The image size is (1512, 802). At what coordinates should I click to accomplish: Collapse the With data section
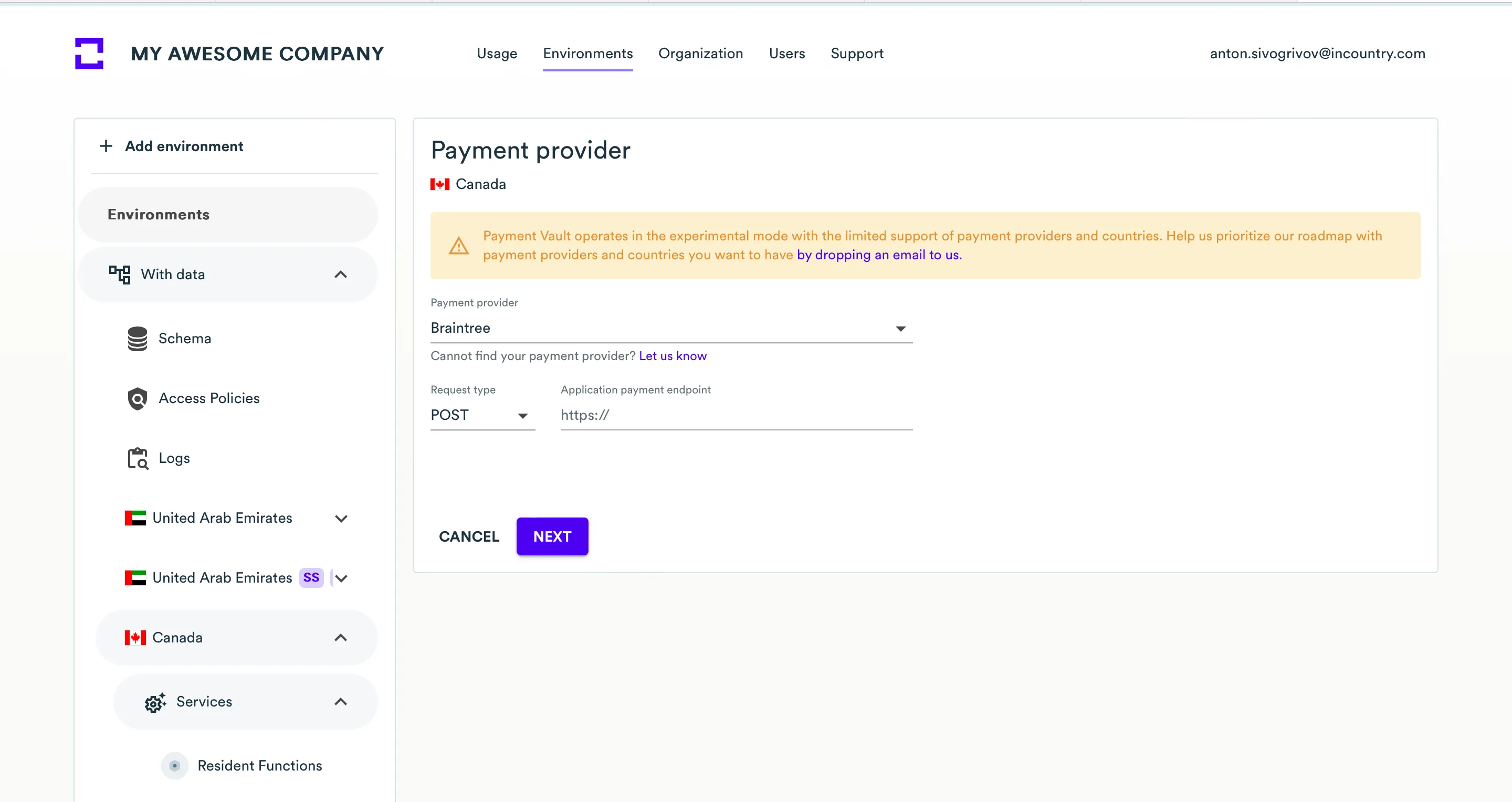click(340, 275)
